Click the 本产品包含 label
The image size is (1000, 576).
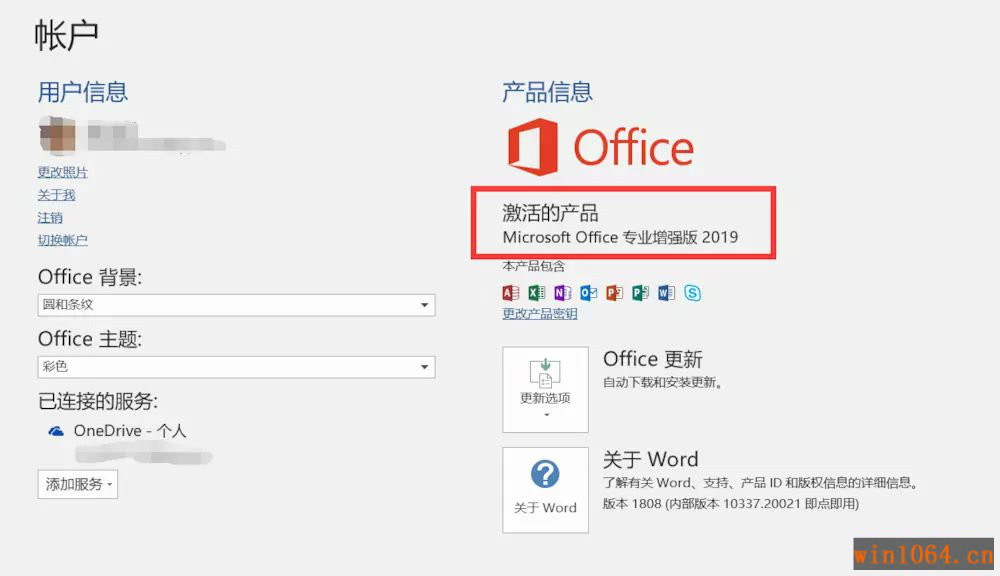point(534,266)
